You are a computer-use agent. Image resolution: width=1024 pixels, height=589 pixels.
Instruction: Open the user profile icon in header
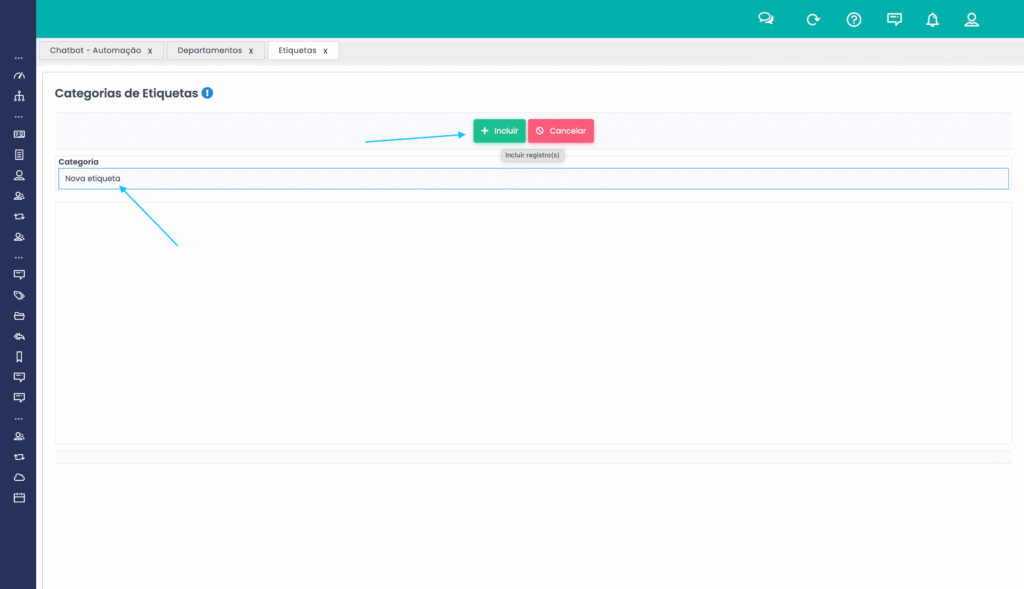point(971,19)
